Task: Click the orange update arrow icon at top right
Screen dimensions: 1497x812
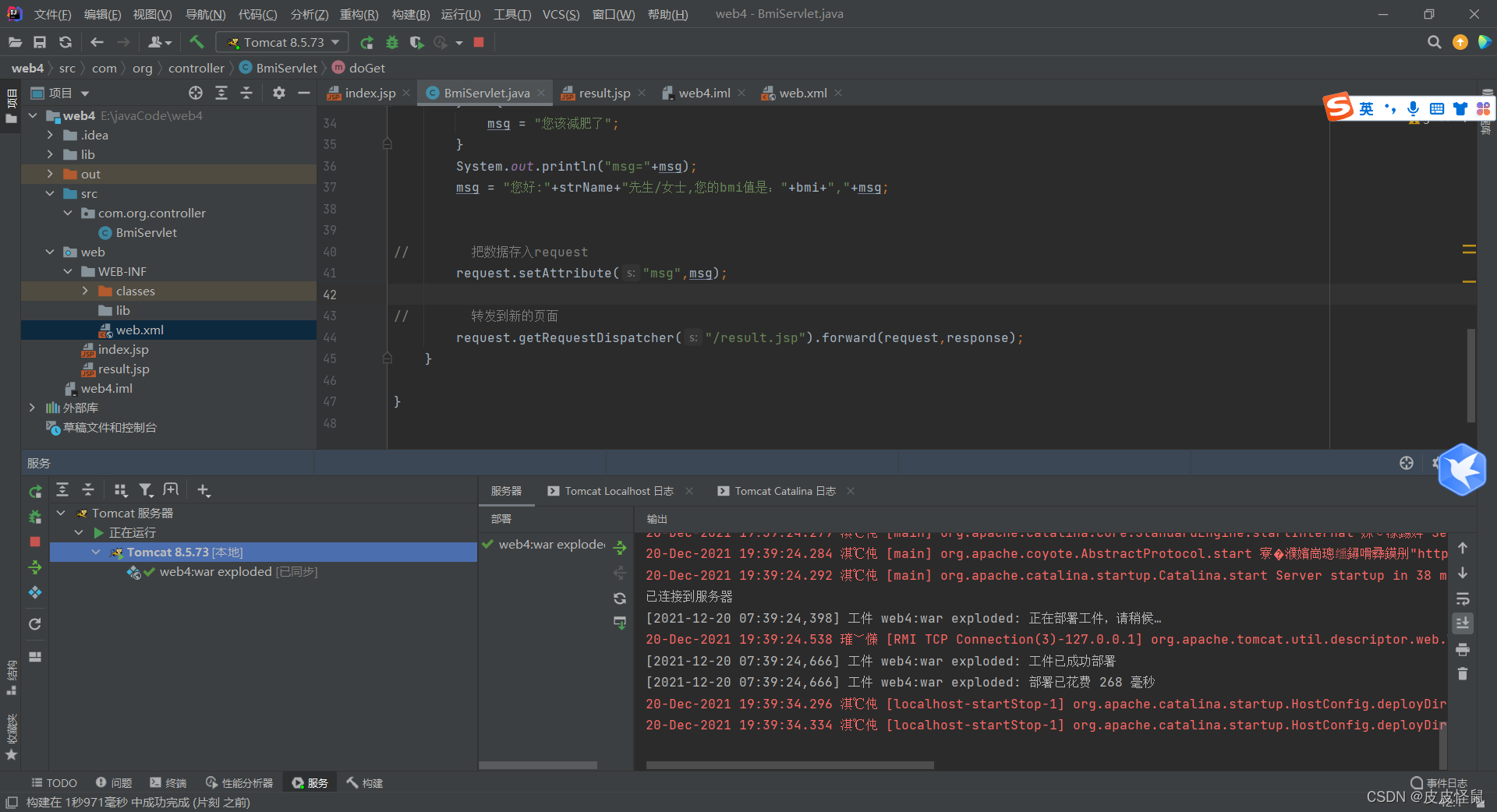Action: 1460,42
